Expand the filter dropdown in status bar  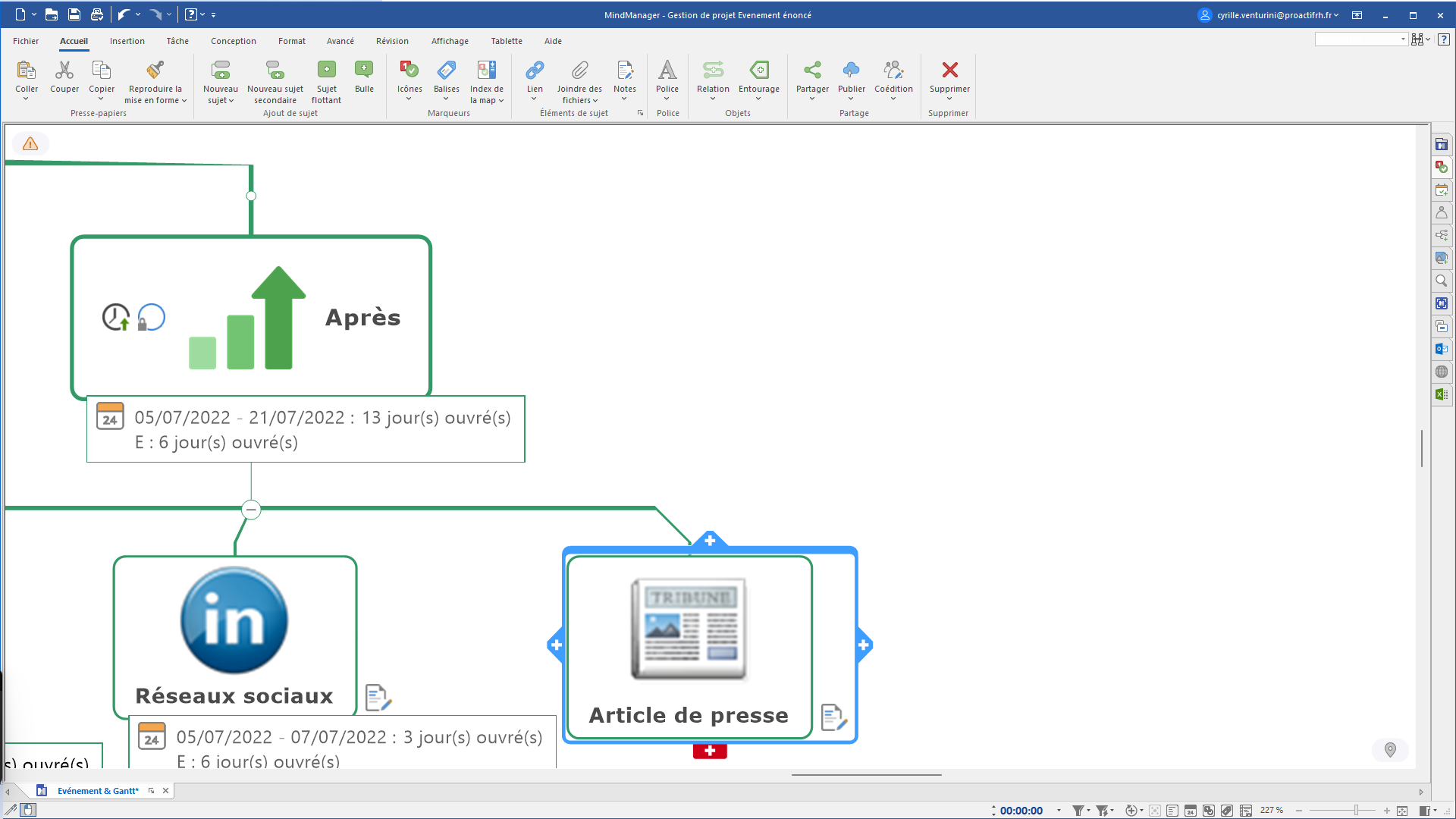pos(1089,811)
